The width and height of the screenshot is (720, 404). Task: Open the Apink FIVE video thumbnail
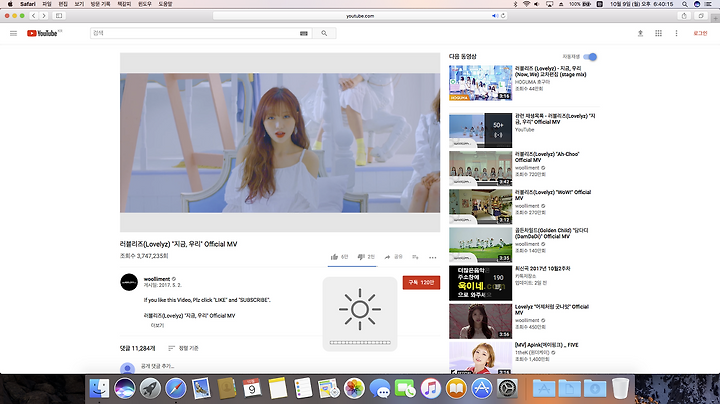tap(480, 358)
